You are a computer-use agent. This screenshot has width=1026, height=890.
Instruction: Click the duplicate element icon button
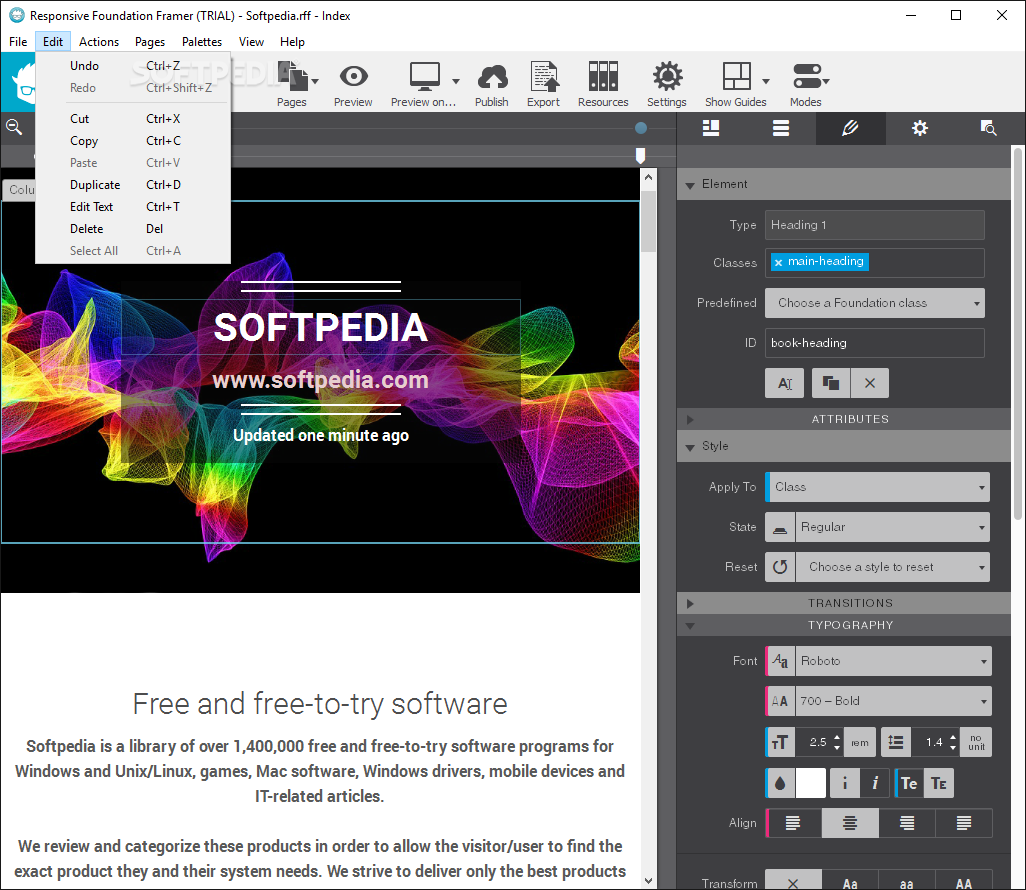[x=831, y=383]
